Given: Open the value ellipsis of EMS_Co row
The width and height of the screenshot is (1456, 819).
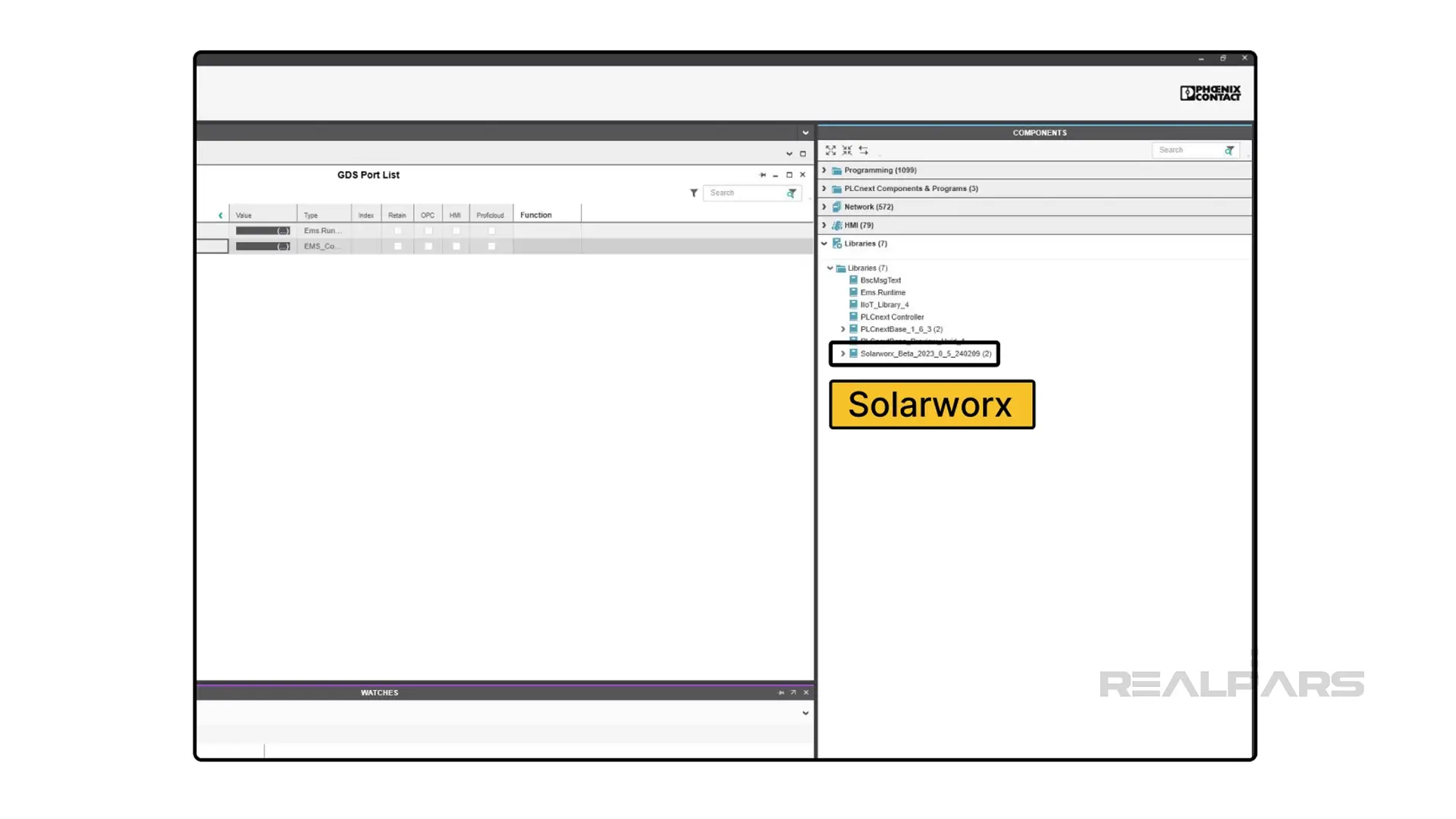Looking at the screenshot, I should point(283,246).
